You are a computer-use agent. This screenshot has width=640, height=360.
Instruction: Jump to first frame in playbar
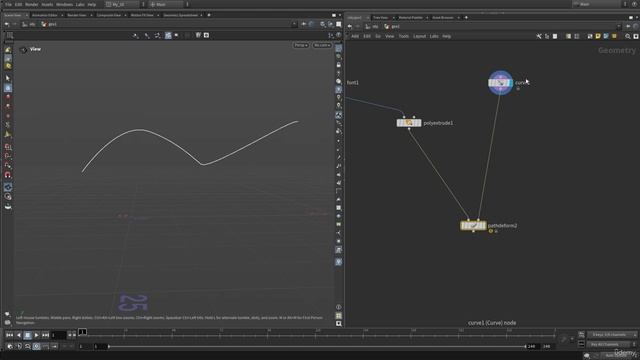pyautogui.click(x=9, y=335)
